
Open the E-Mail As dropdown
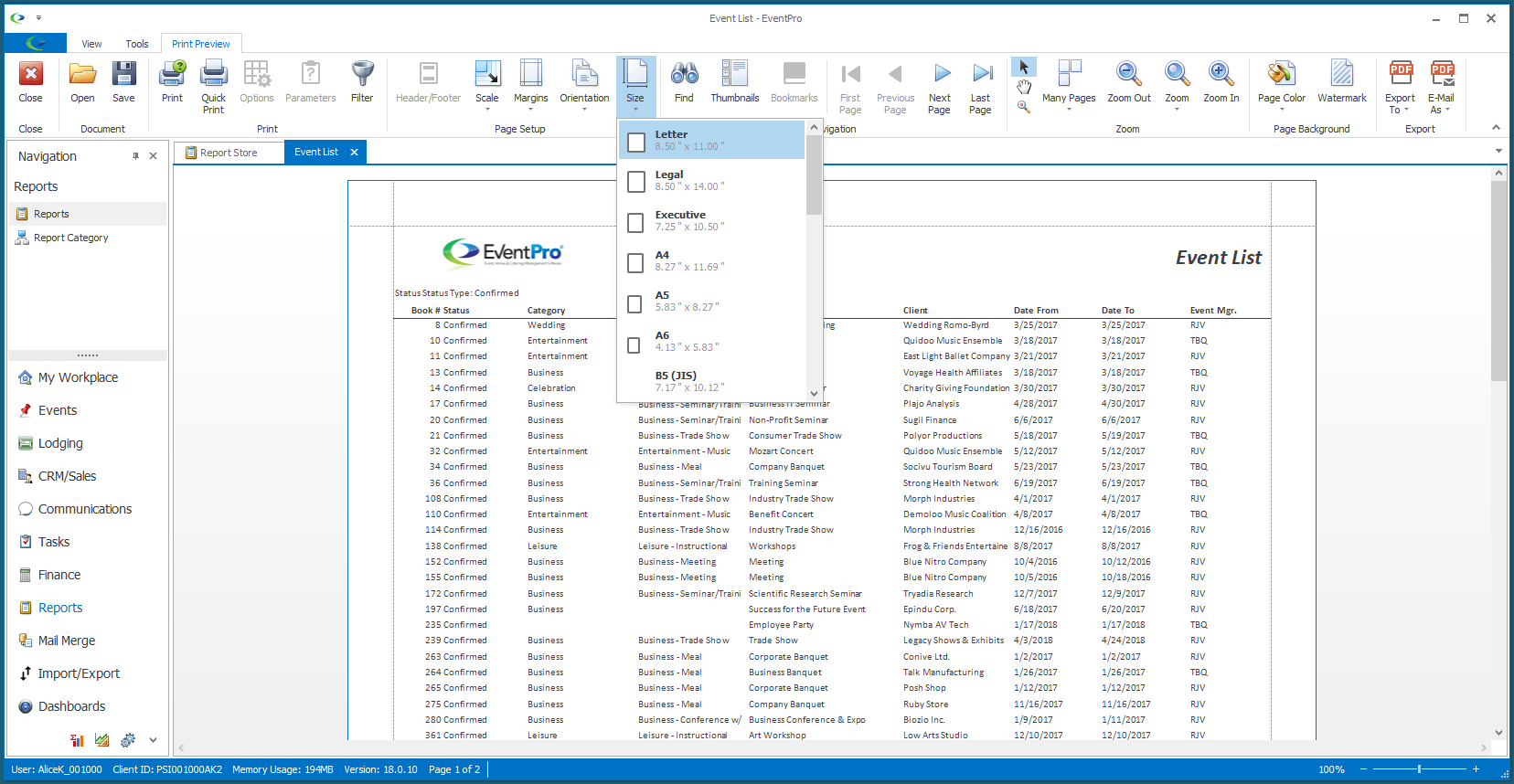[x=1441, y=88]
